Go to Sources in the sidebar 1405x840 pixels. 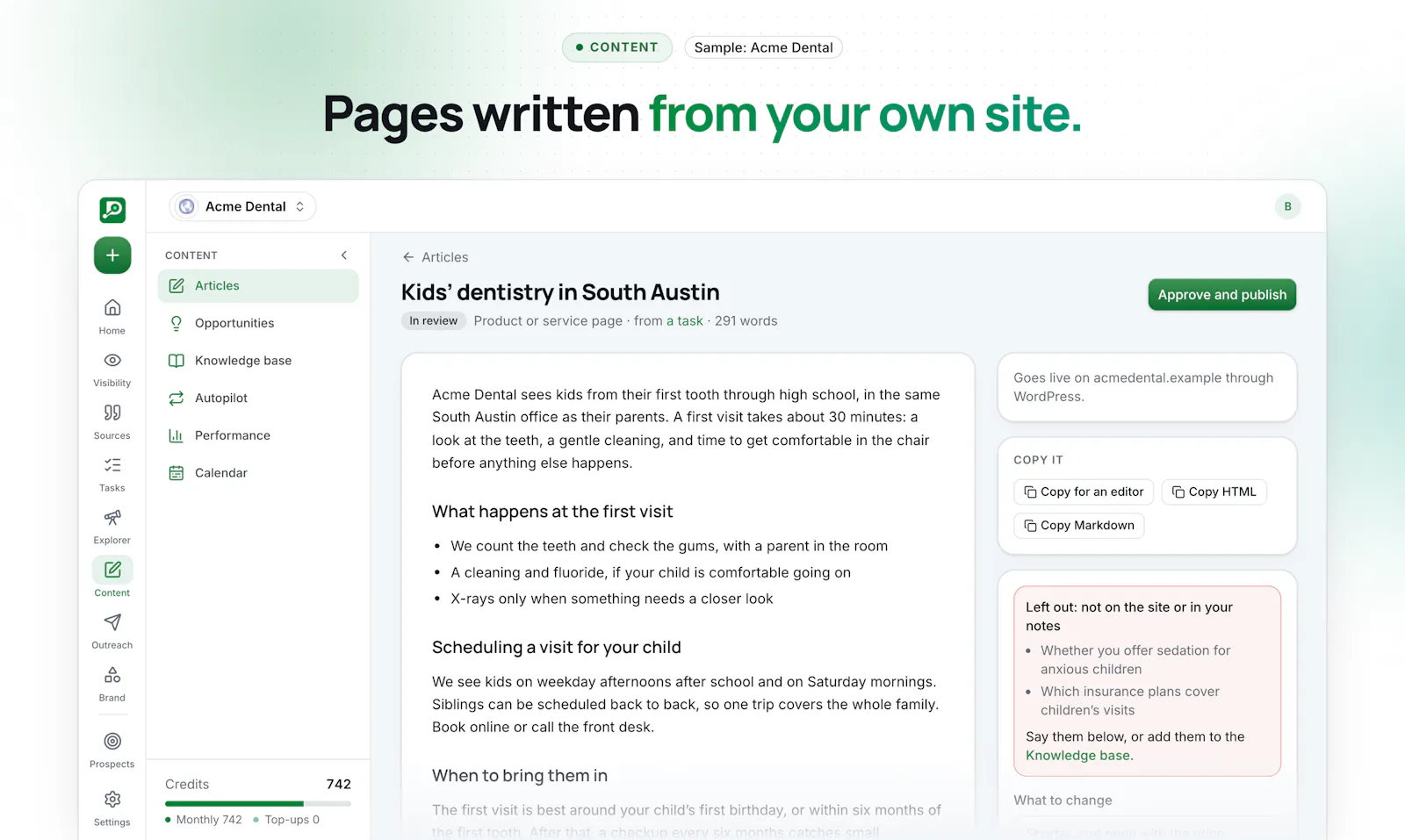point(112,422)
